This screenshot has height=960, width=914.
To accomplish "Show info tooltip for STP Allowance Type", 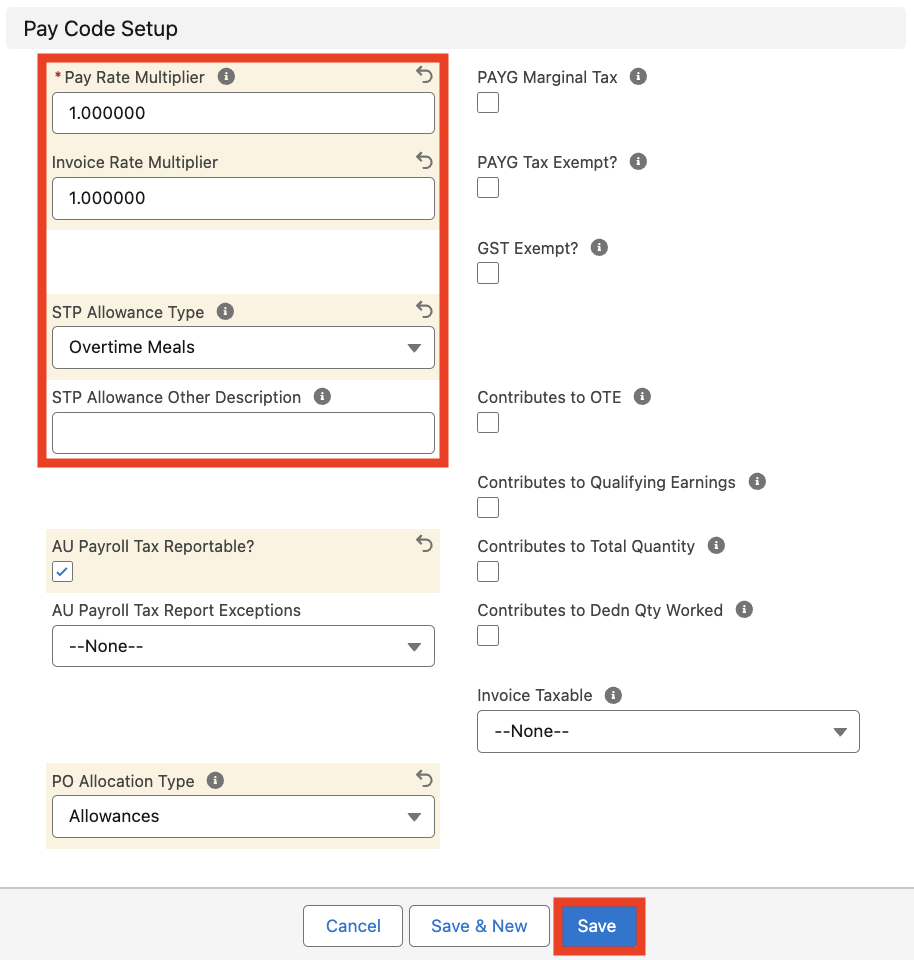I will (225, 312).
